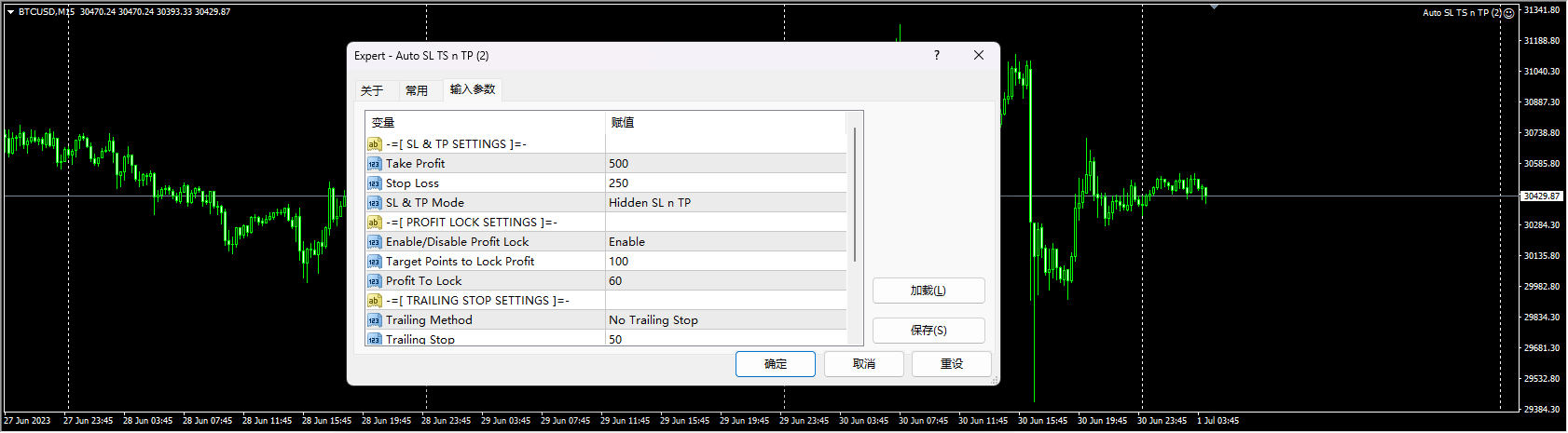Open the SL & TP Mode value dropdown

coord(725,203)
